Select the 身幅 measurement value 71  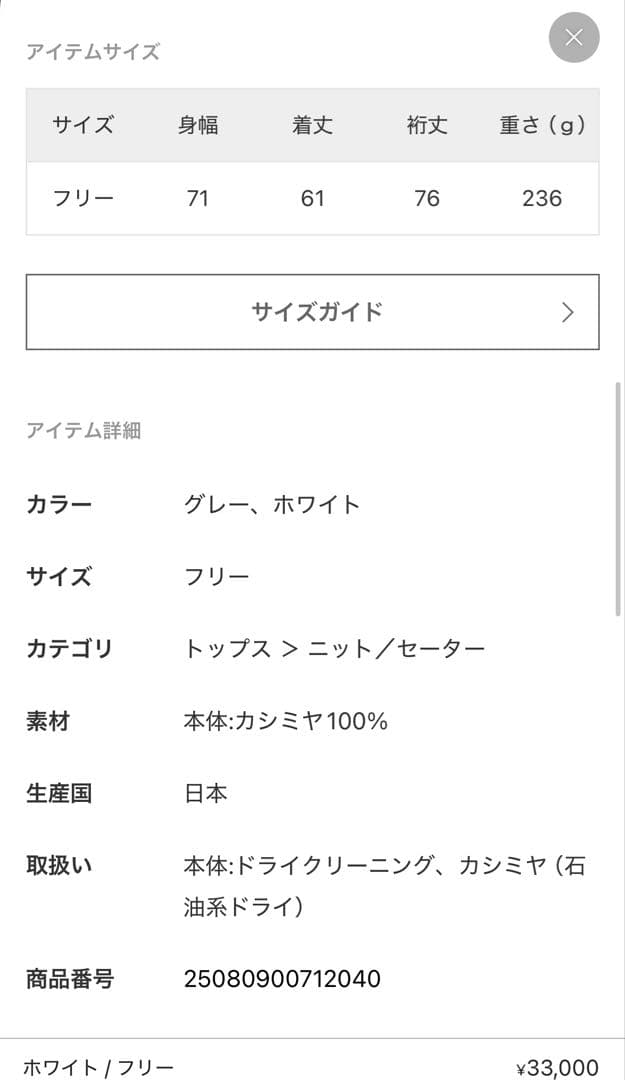(x=198, y=198)
